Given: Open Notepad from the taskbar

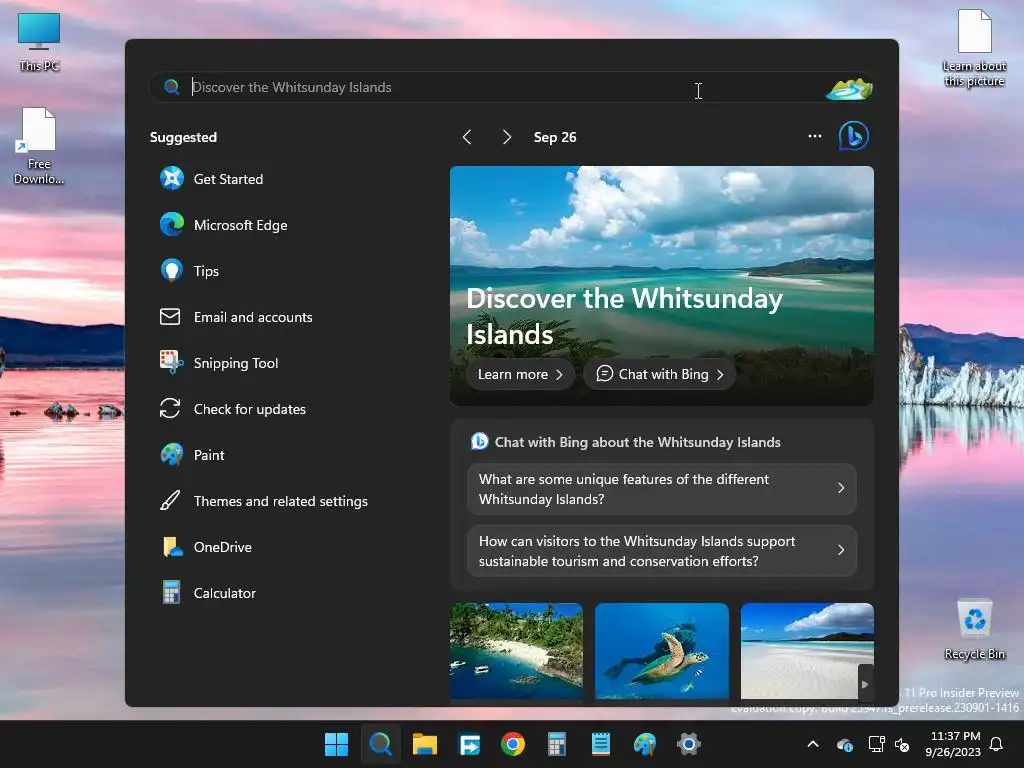Looking at the screenshot, I should 601,744.
